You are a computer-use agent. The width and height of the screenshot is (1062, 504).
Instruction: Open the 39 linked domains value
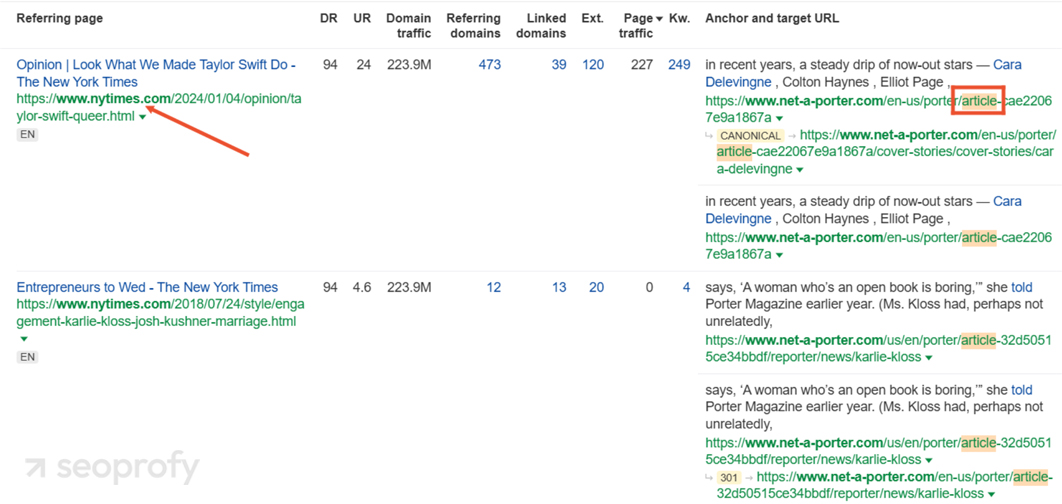coord(559,65)
